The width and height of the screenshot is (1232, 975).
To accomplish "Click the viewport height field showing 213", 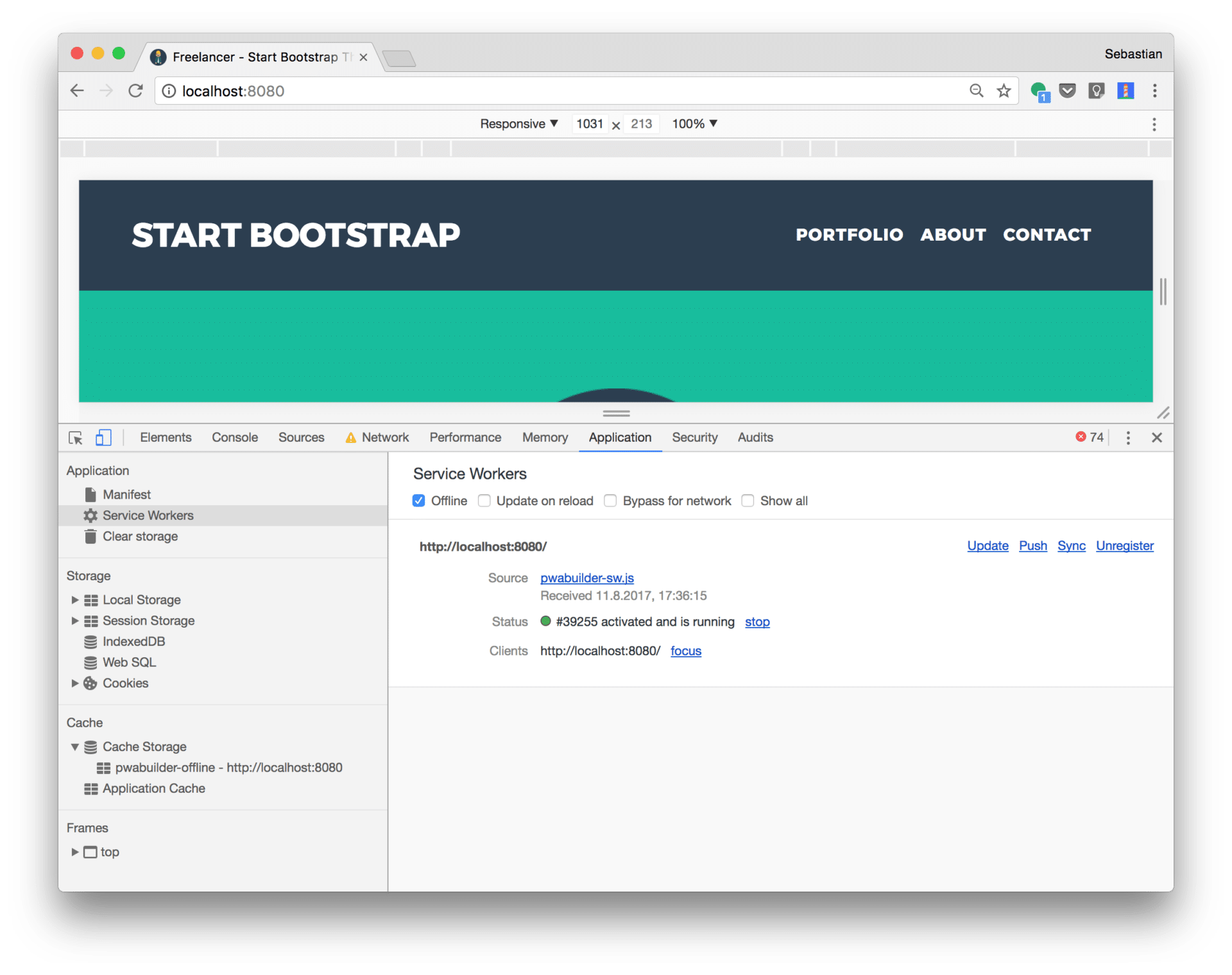I will (x=641, y=124).
